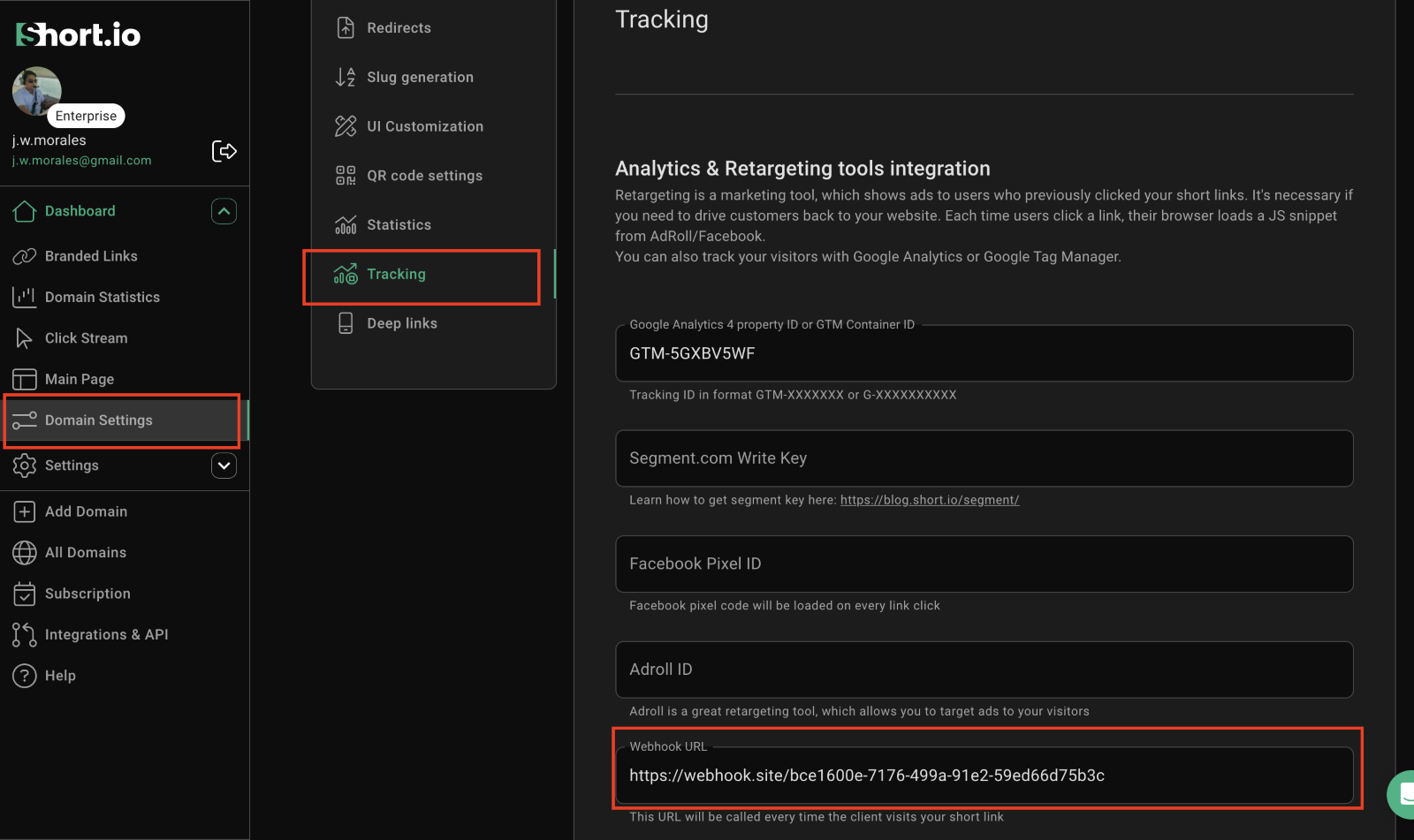1414x840 pixels.
Task: Click the Segment.com Write Key field
Action: (984, 458)
